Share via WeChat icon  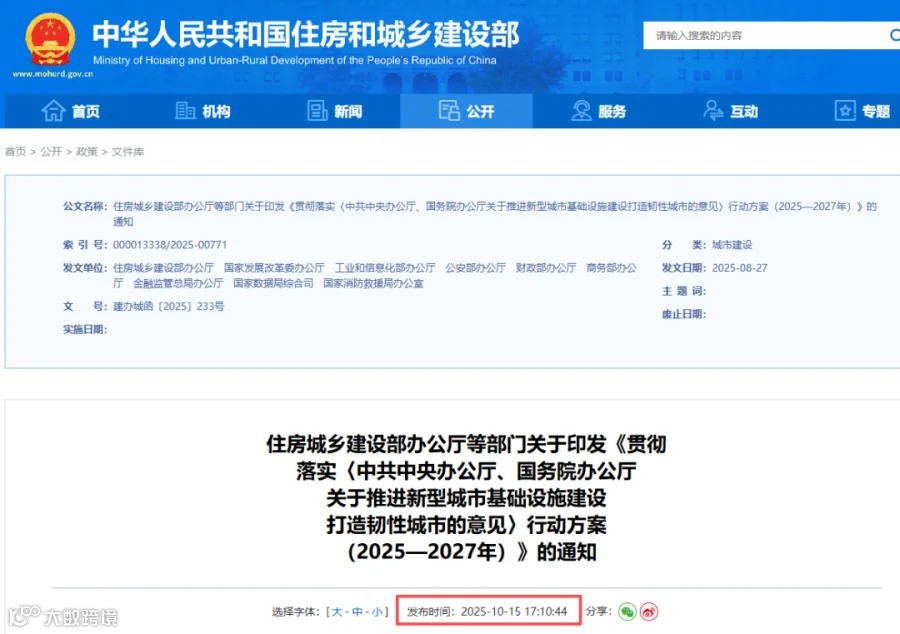coord(627,612)
